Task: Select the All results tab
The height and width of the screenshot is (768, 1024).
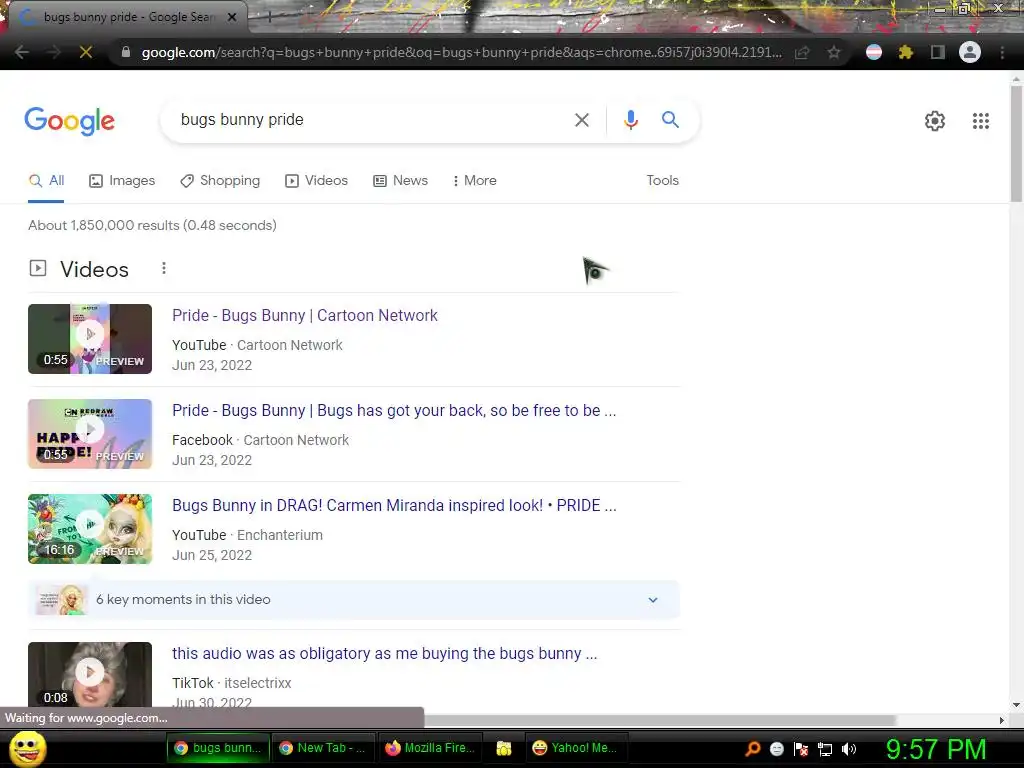Action: pos(46,181)
